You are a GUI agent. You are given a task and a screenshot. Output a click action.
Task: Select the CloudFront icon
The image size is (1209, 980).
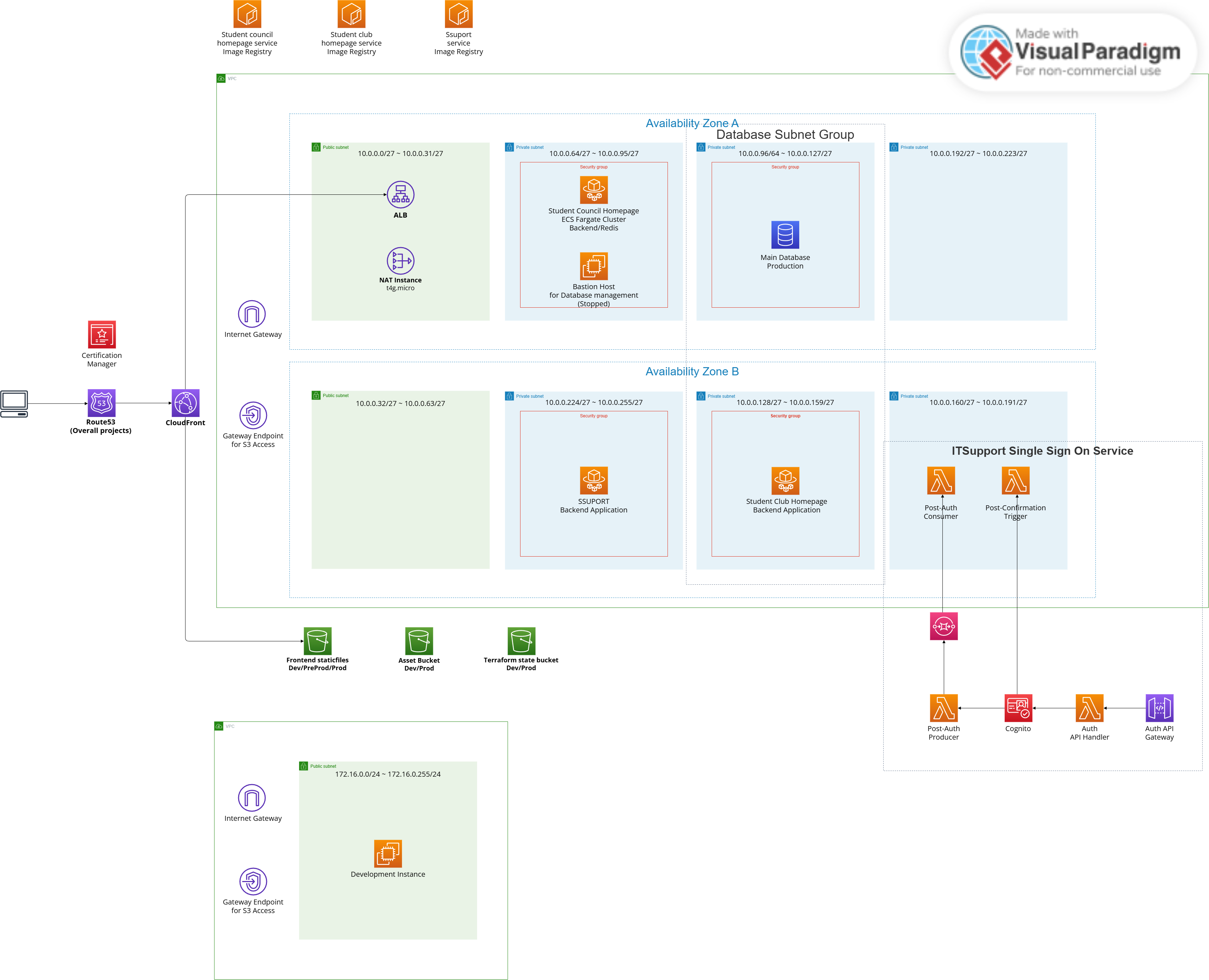(185, 402)
